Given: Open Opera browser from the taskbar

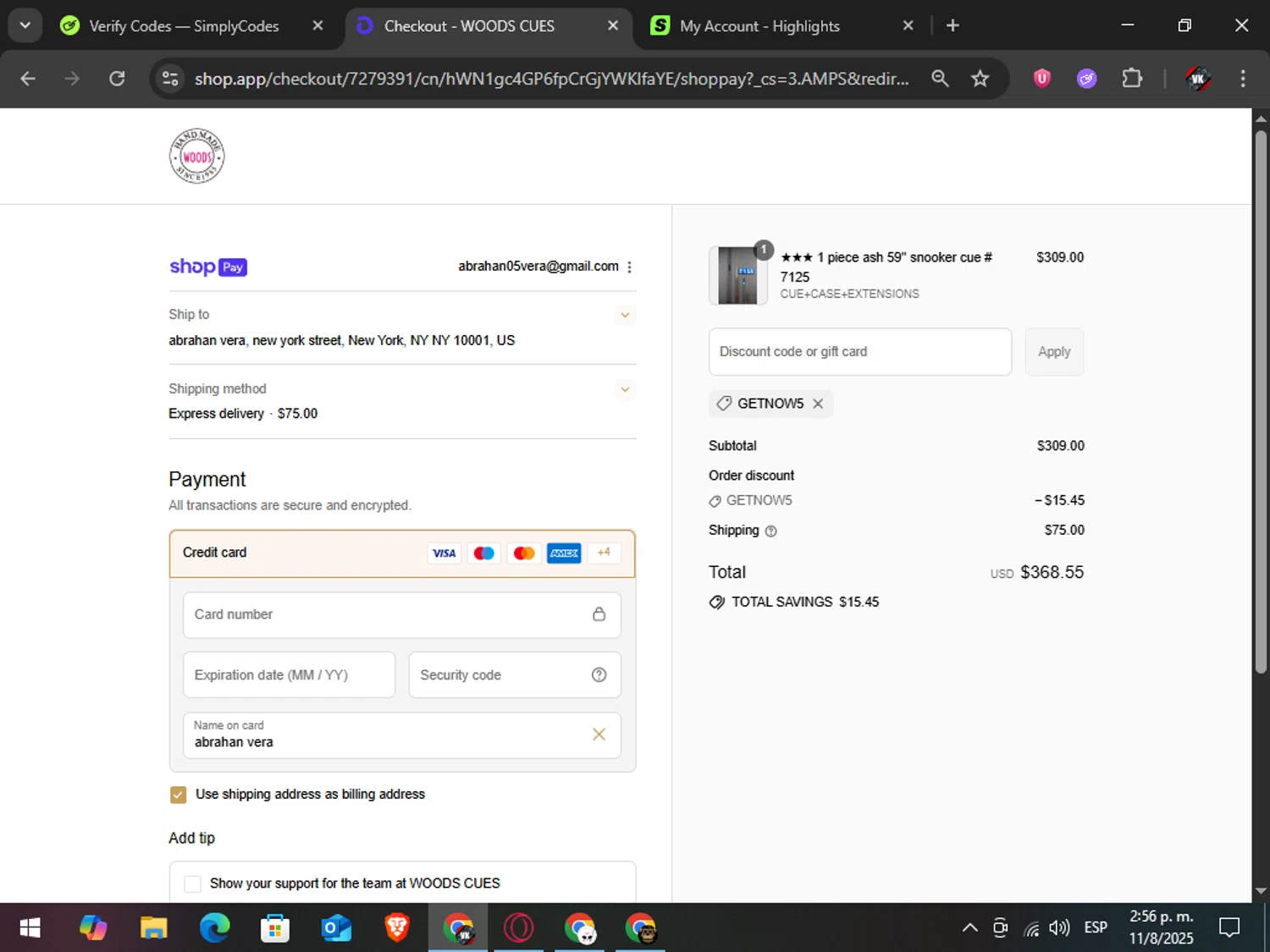Looking at the screenshot, I should point(519,928).
